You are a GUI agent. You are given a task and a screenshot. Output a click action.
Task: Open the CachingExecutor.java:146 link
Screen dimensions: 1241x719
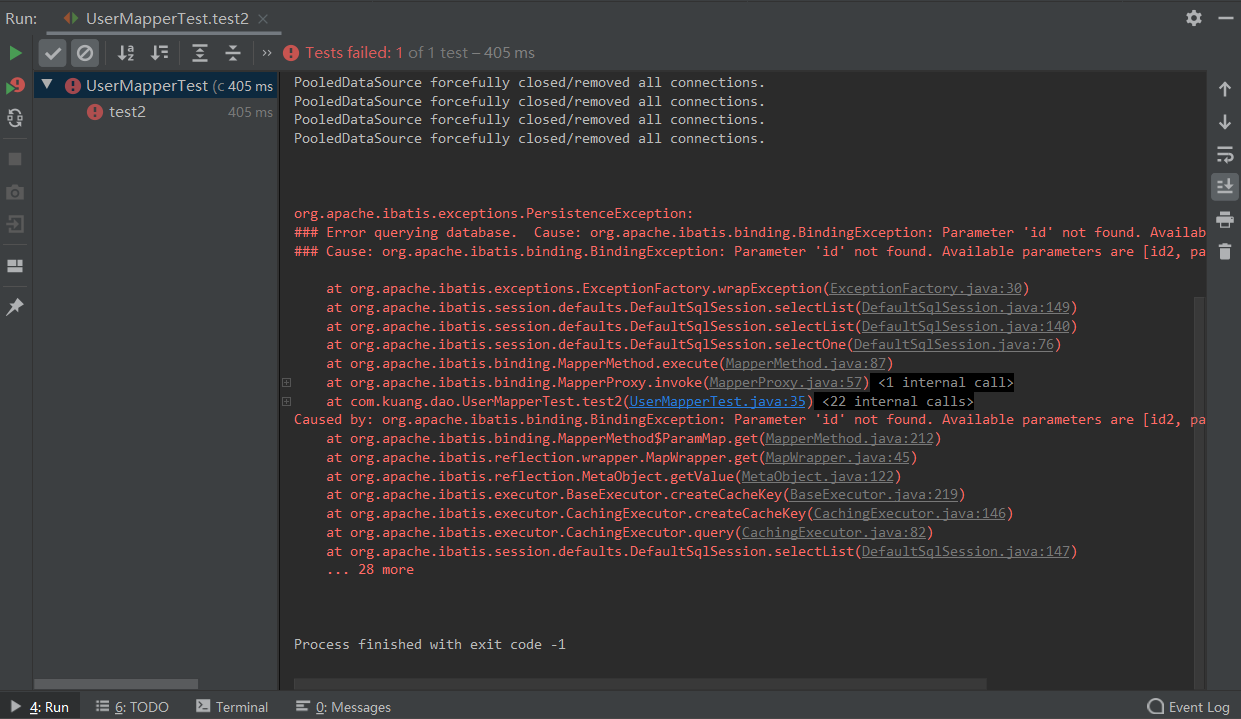point(910,514)
